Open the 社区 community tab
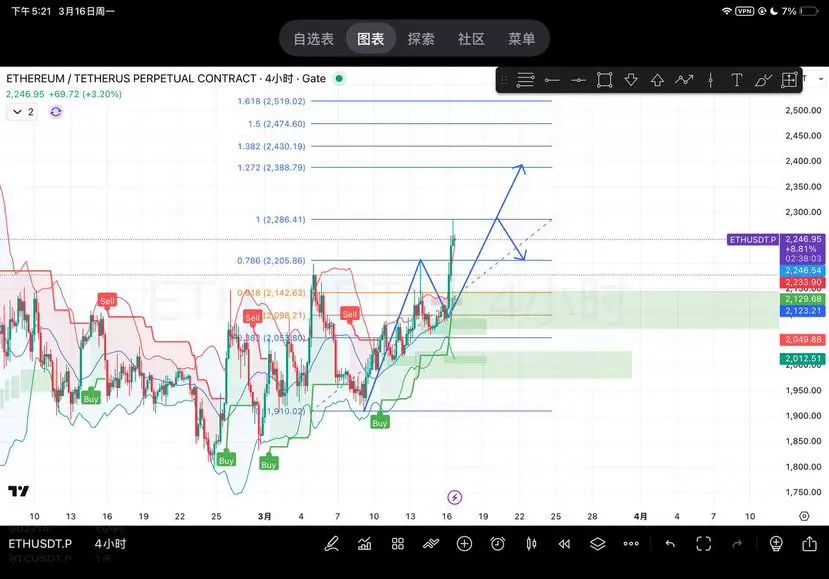Screen dimensions: 829x579 pos(471,39)
